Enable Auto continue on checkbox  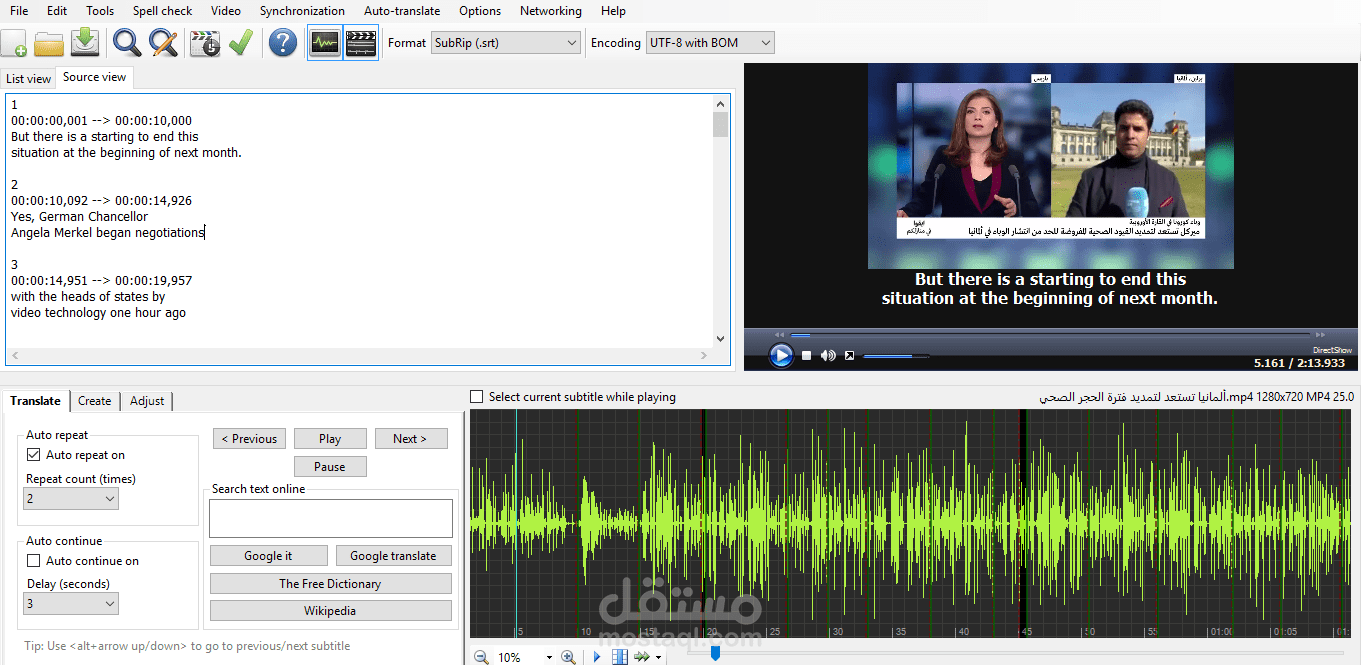click(33, 561)
